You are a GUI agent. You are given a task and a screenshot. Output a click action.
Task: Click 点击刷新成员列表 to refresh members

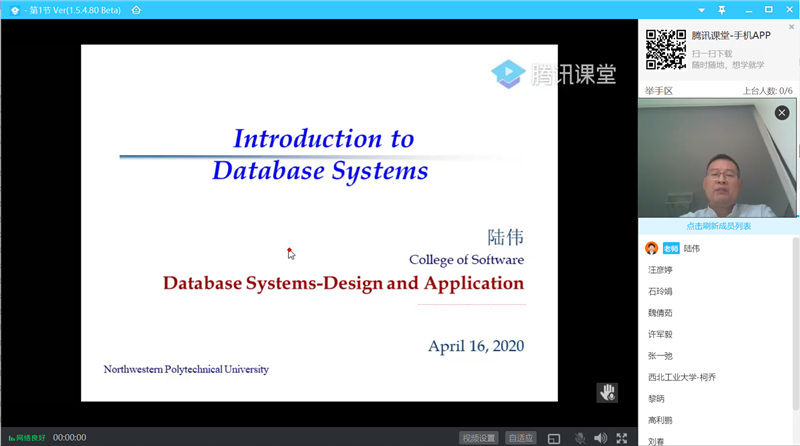(718, 227)
